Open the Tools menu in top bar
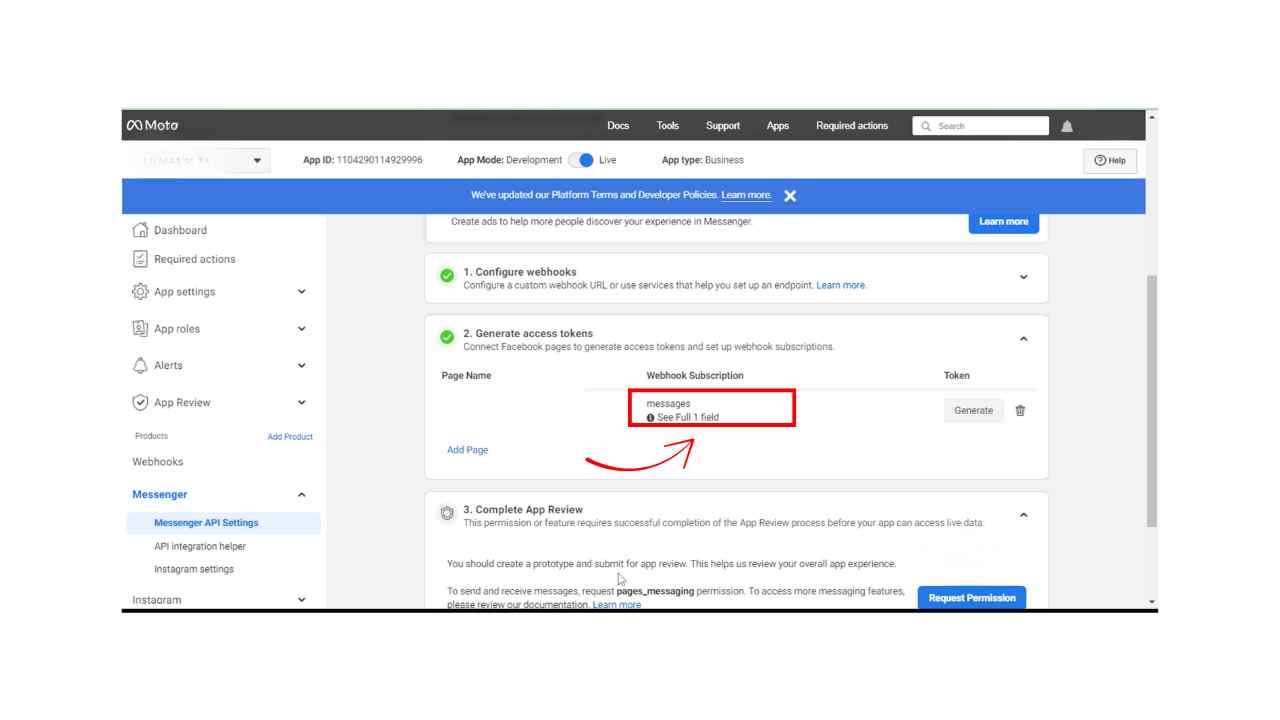1280x720 pixels. [667, 126]
